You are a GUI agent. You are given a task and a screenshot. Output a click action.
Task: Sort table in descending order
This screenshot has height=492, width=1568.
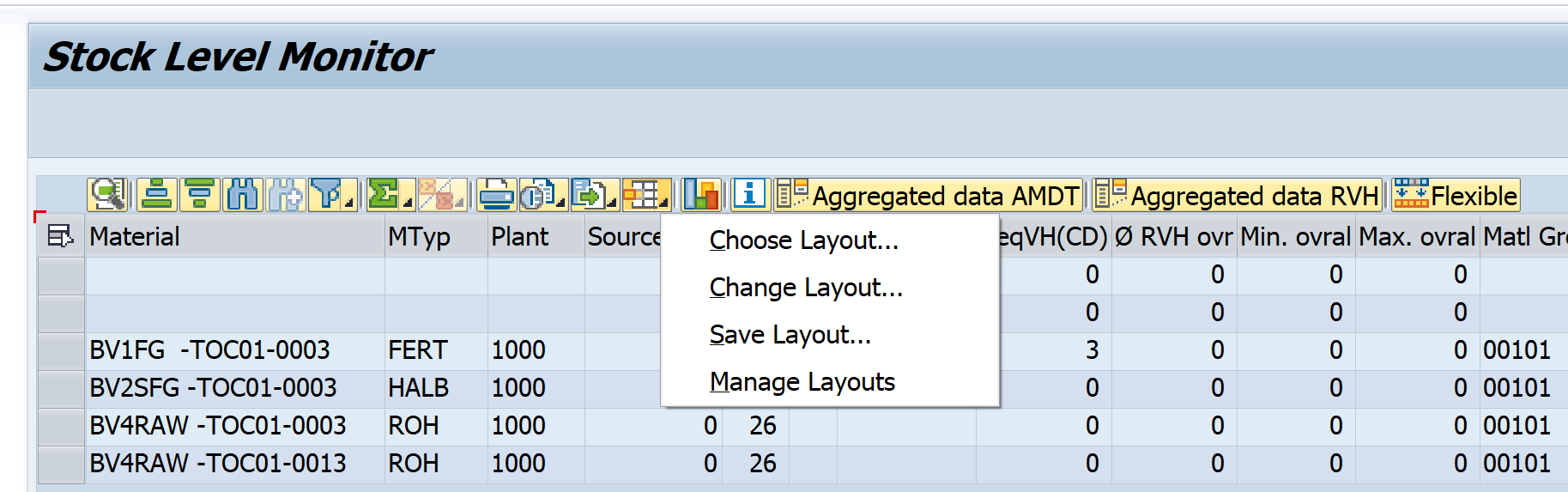point(200,195)
